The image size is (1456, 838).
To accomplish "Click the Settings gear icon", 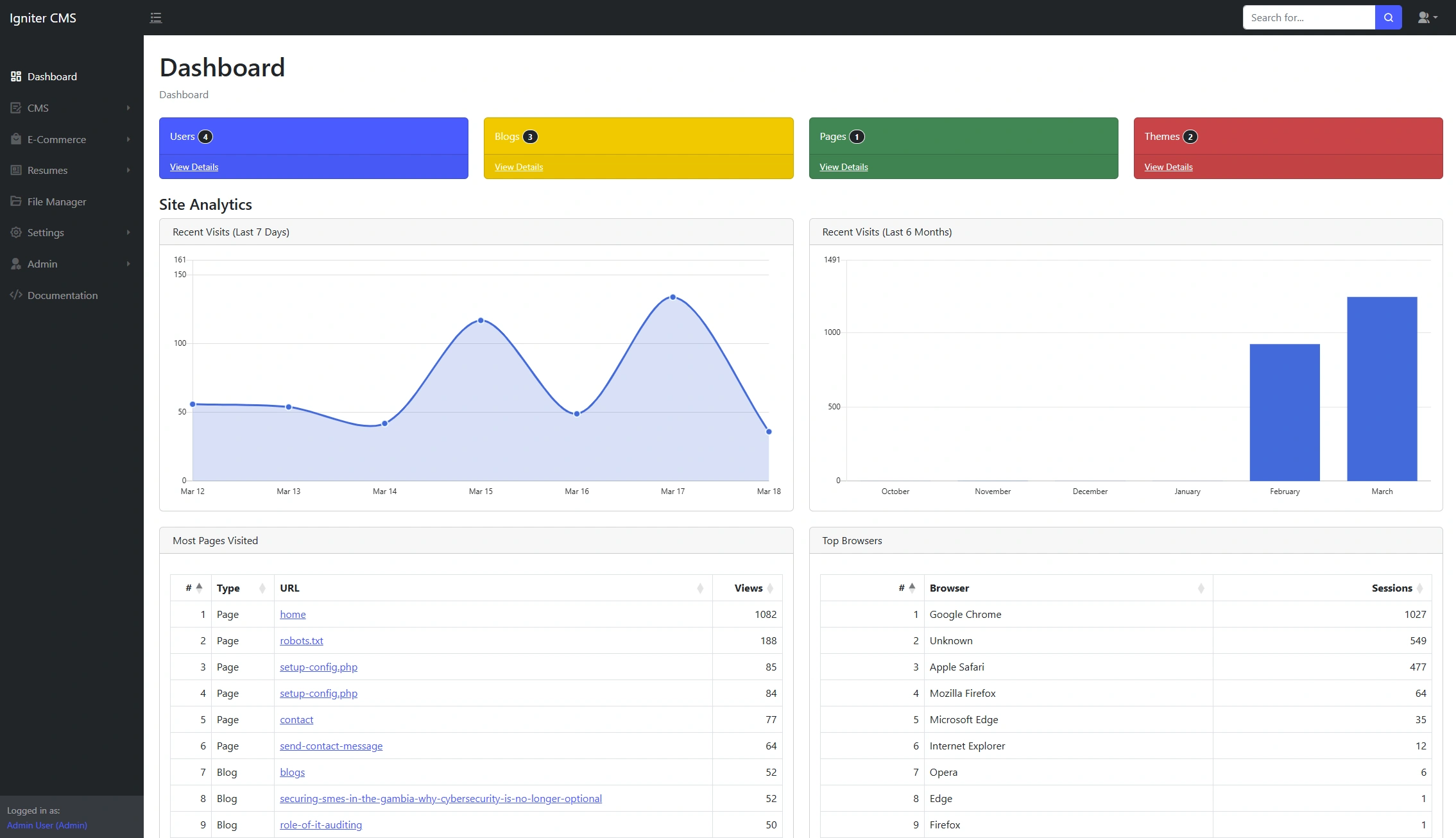I will pyautogui.click(x=16, y=232).
